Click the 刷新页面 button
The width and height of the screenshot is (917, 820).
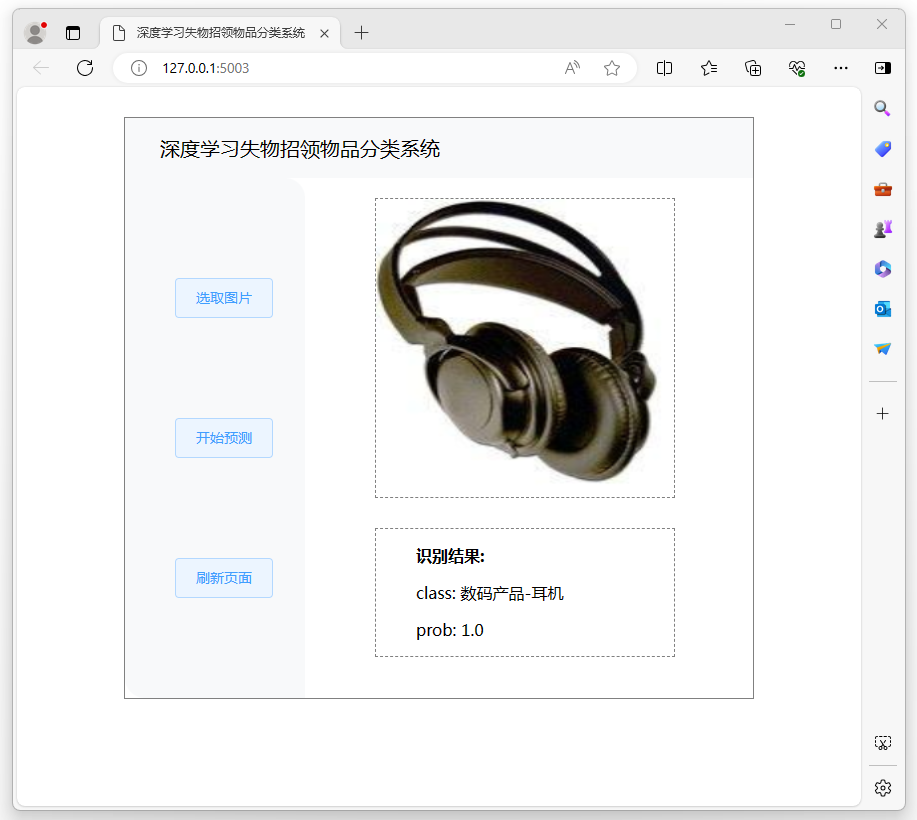223,578
